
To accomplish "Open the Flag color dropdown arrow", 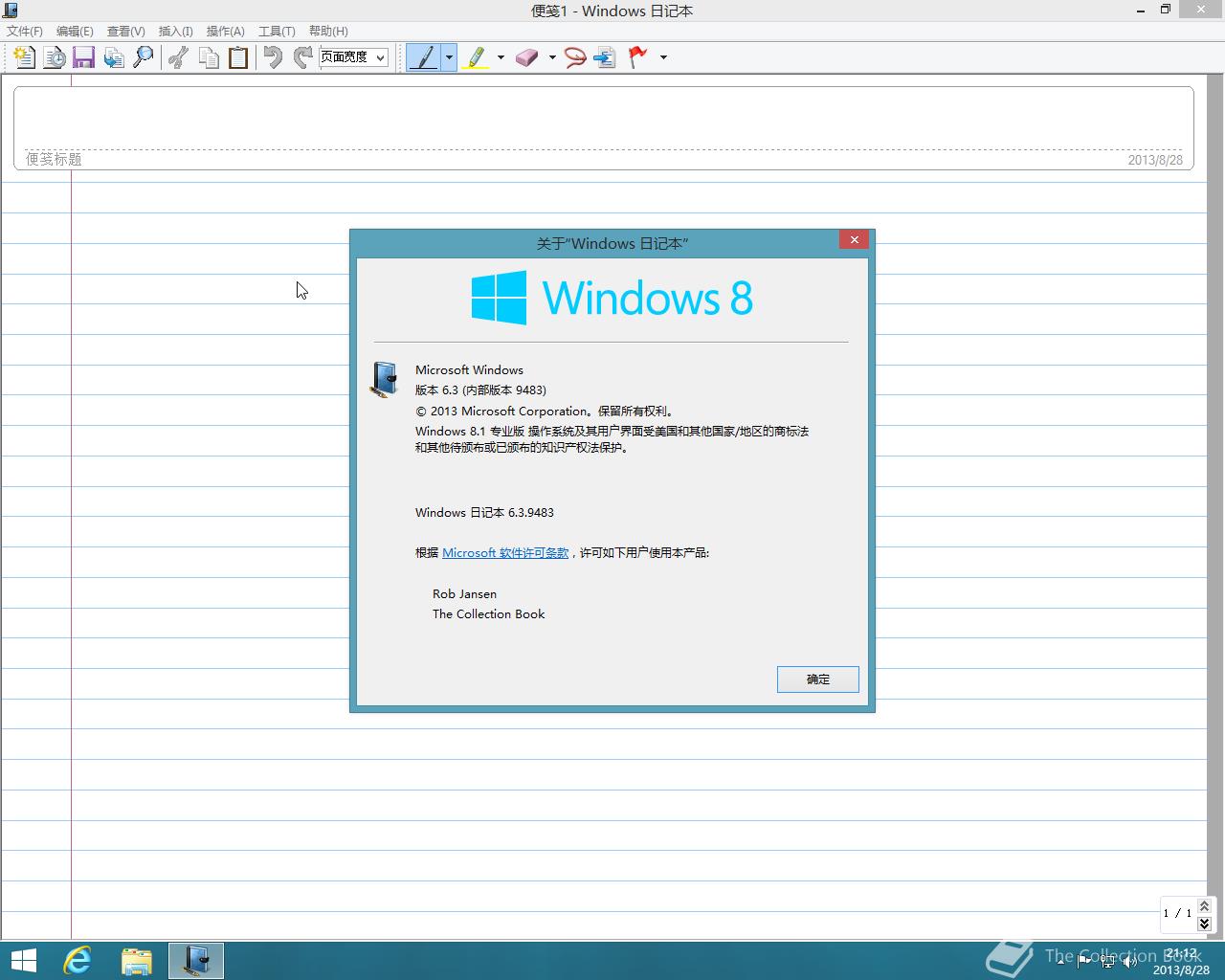I will [x=663, y=57].
